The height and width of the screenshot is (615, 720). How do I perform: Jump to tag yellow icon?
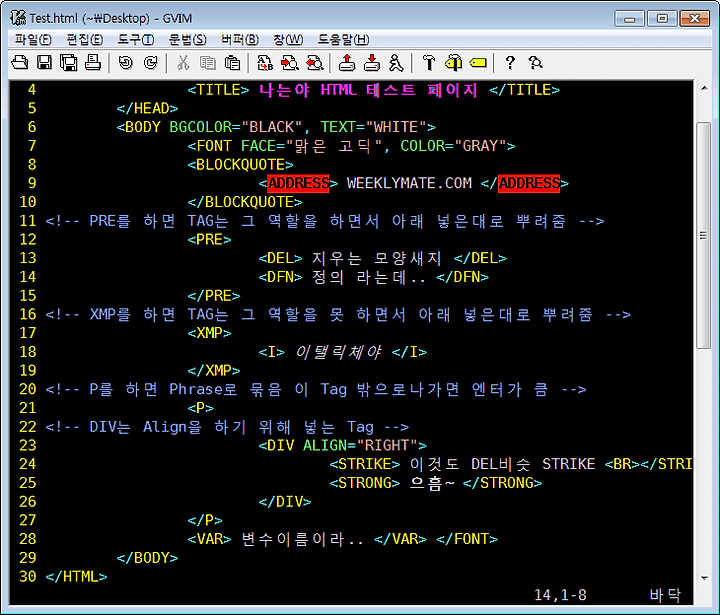pos(478,62)
